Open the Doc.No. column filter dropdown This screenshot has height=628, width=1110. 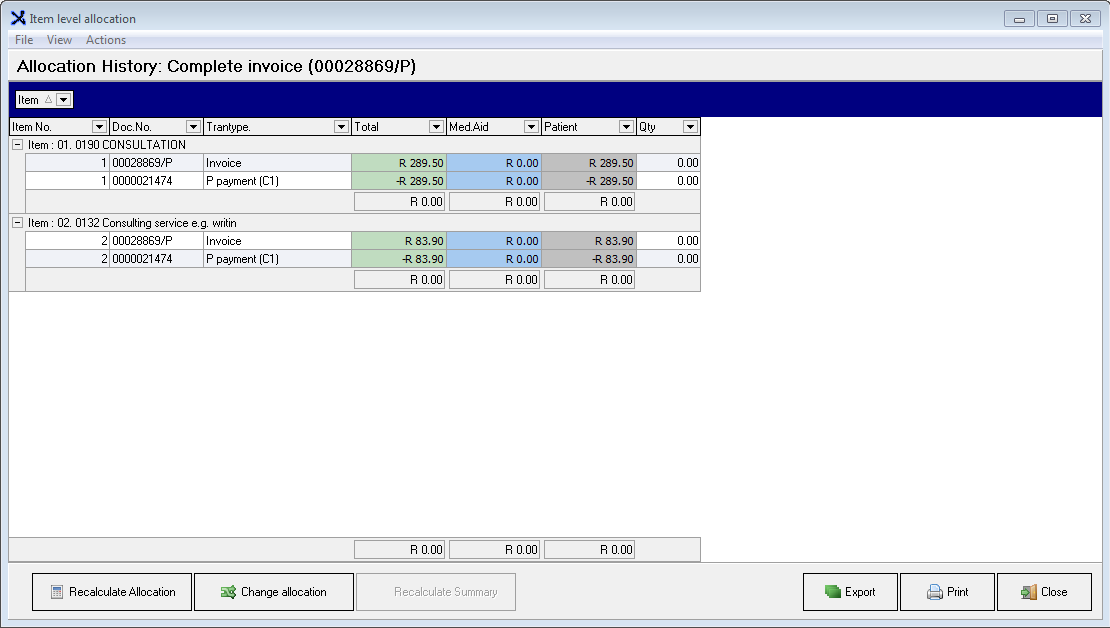tap(193, 127)
